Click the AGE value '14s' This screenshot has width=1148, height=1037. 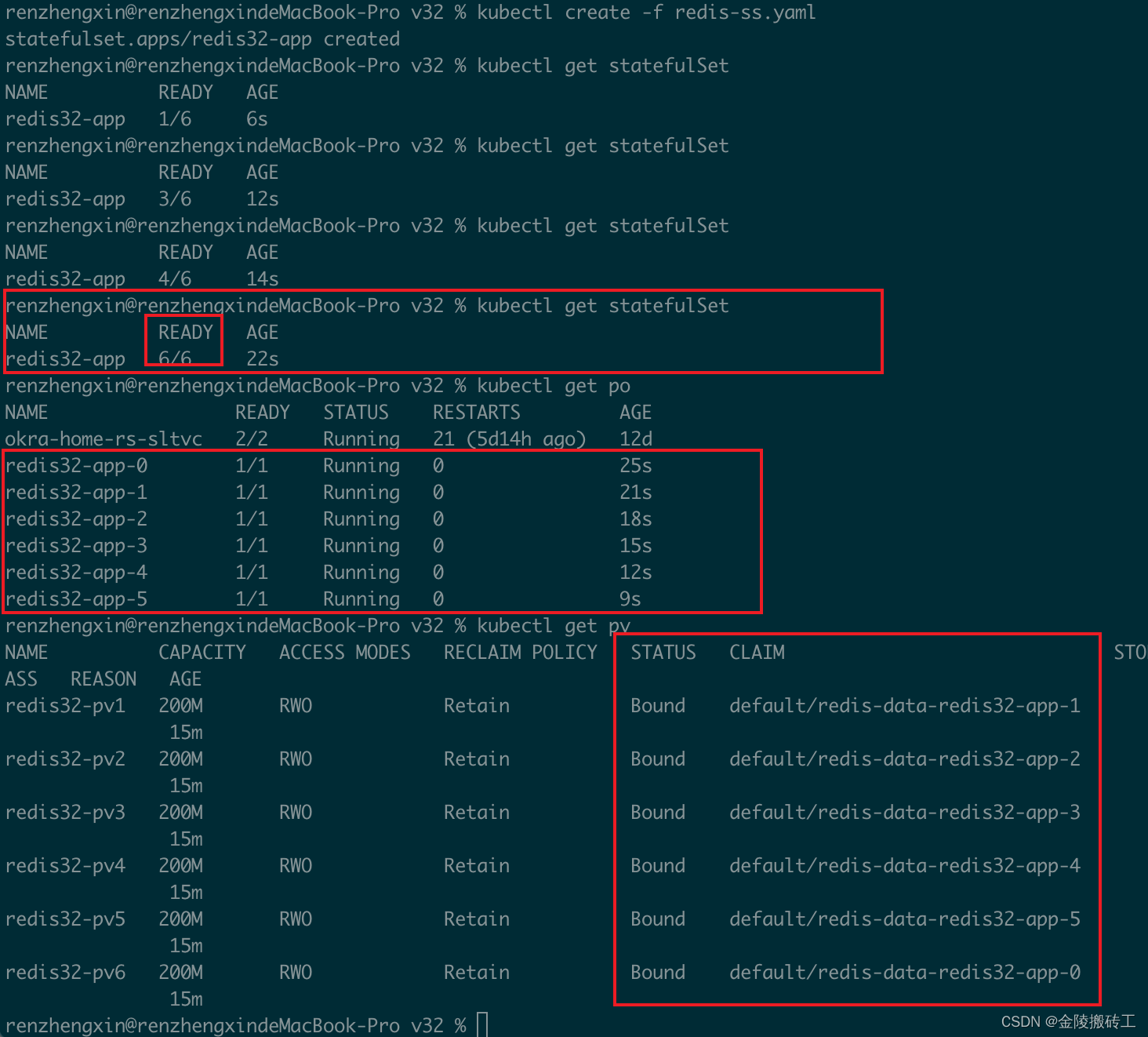263,279
